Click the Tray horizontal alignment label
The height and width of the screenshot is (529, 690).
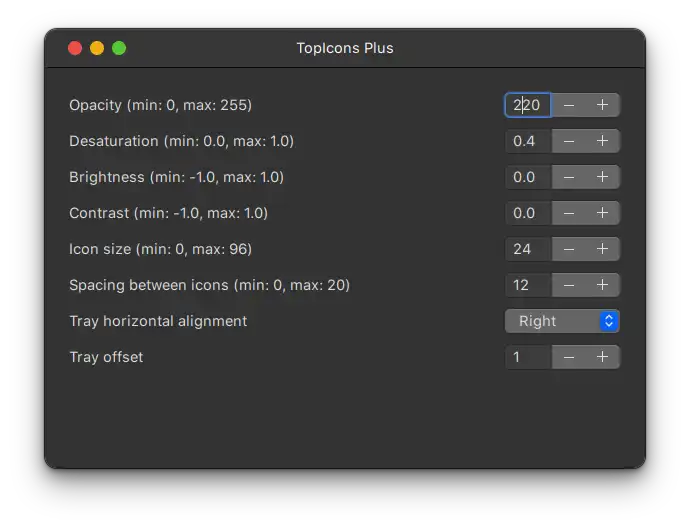(x=158, y=321)
